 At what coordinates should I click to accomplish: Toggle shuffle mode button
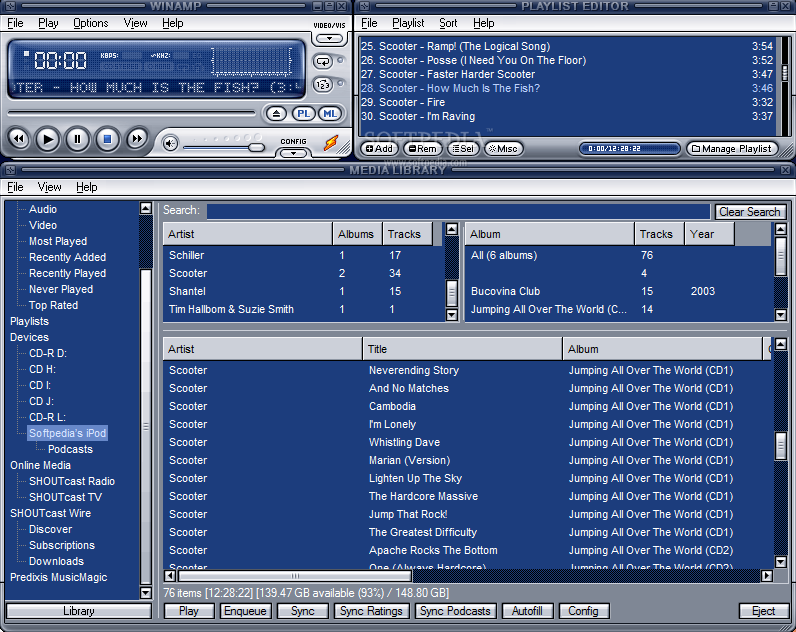point(323,85)
